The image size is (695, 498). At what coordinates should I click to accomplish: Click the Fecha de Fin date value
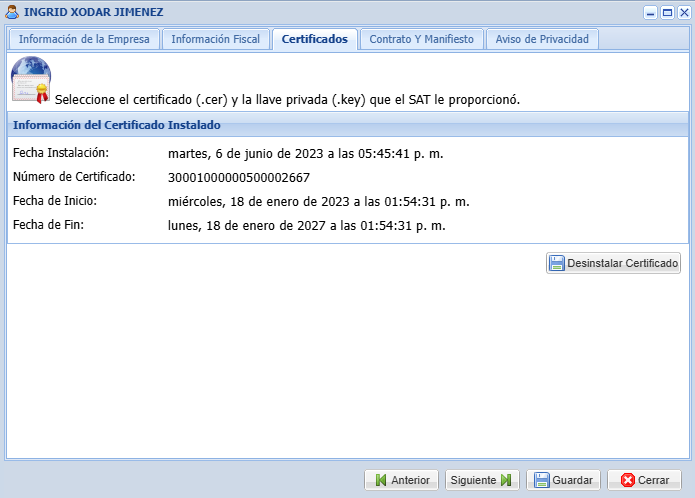306,225
